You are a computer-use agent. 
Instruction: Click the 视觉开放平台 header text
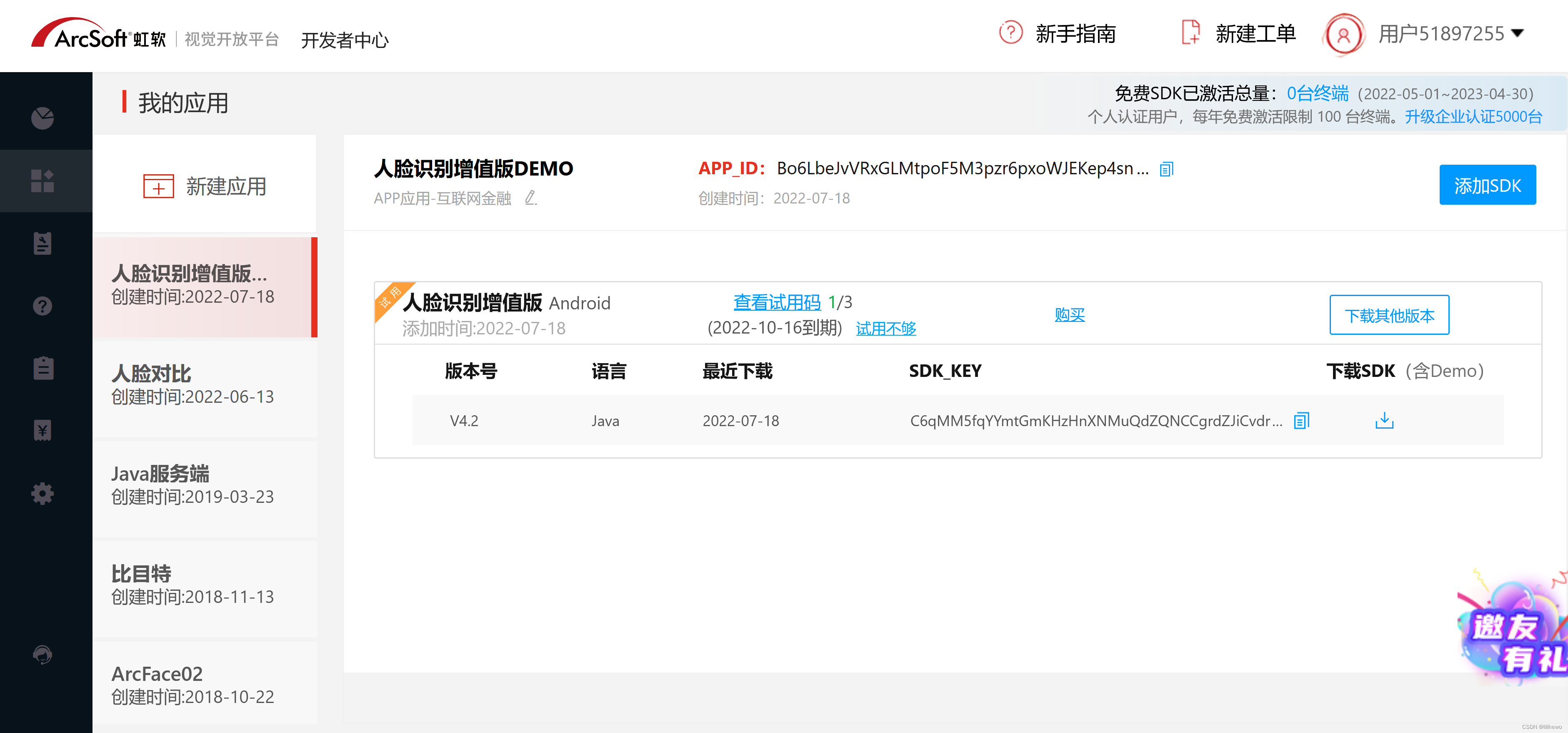click(232, 40)
